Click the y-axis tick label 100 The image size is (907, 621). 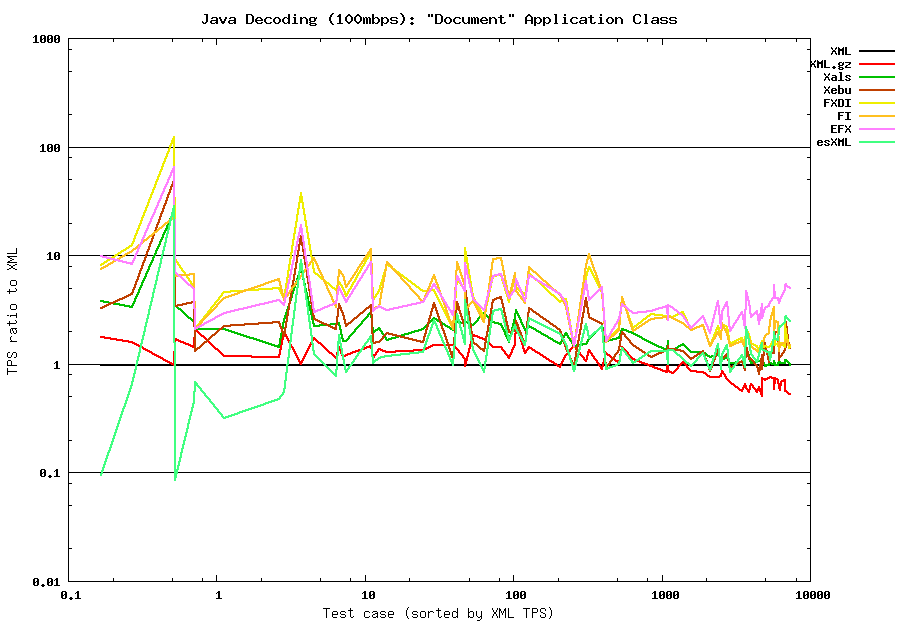point(51,148)
